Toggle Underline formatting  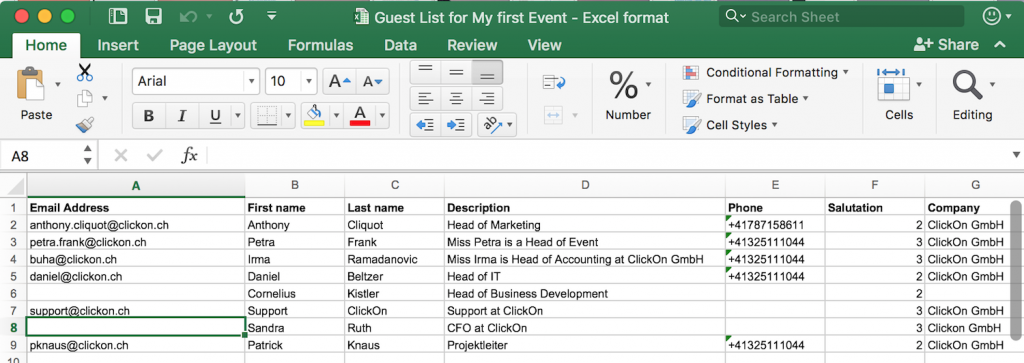[216, 116]
